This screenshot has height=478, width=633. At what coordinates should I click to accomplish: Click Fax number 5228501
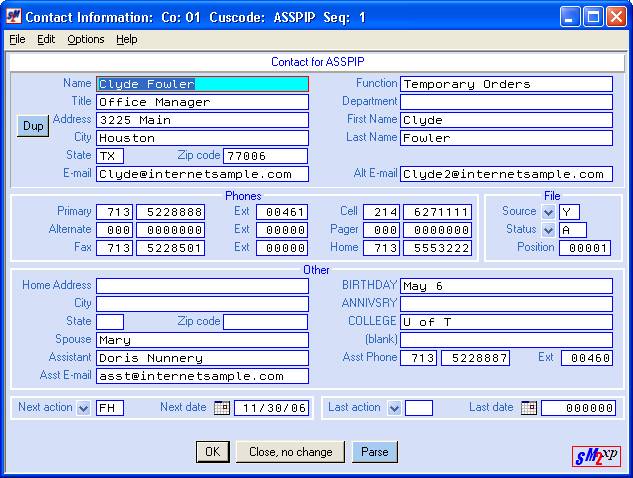171,248
